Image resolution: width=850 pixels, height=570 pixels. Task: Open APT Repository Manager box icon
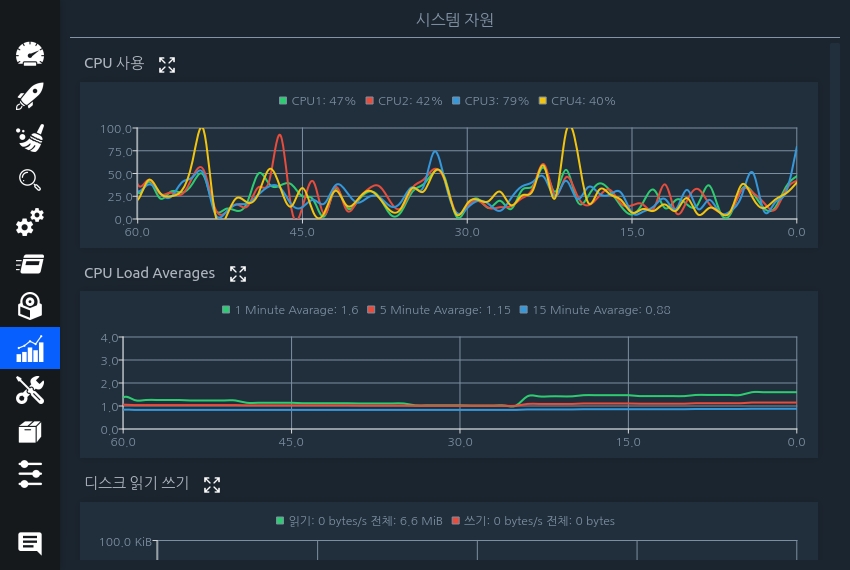(30, 432)
